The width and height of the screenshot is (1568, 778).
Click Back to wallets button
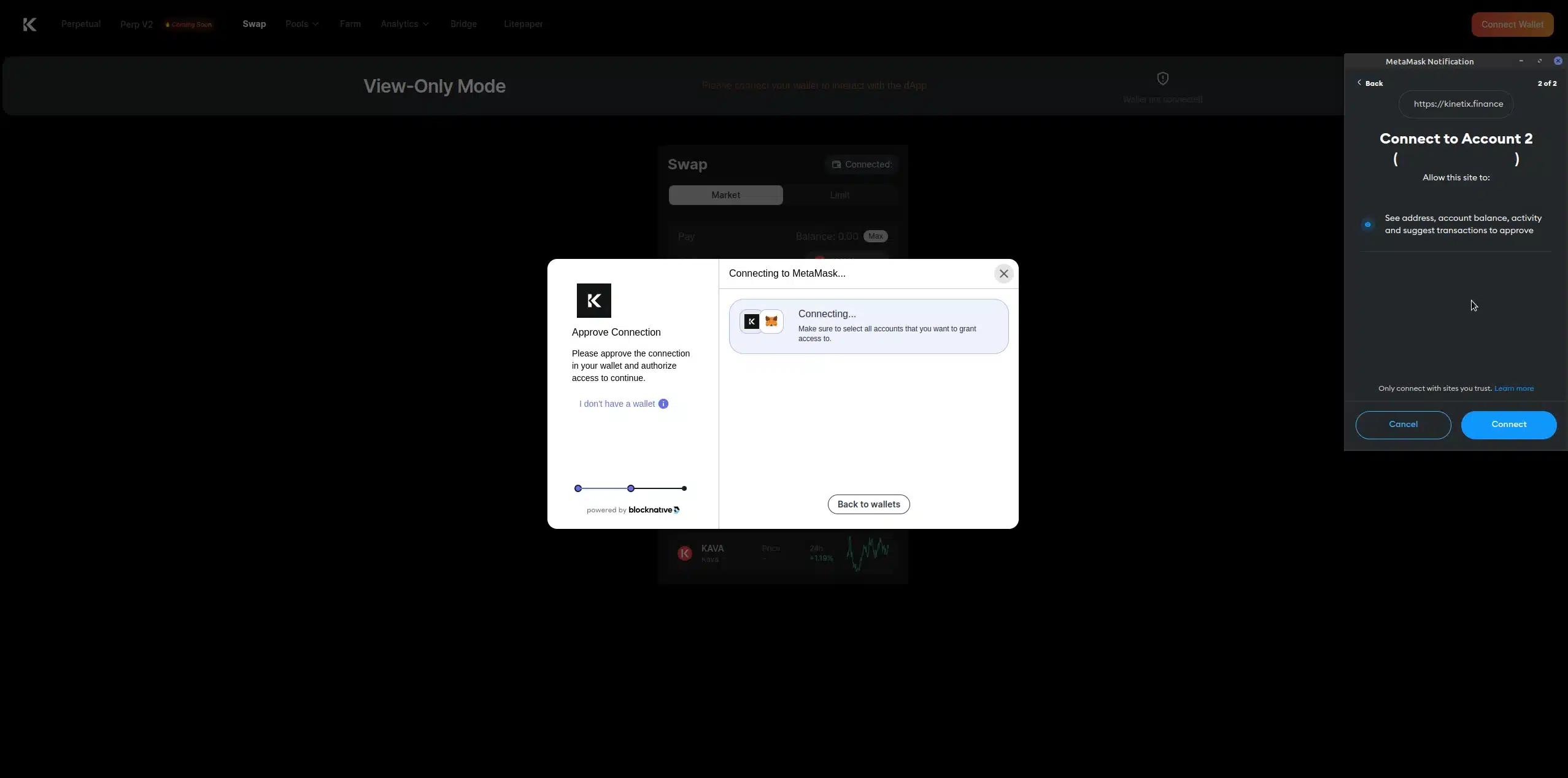click(868, 504)
